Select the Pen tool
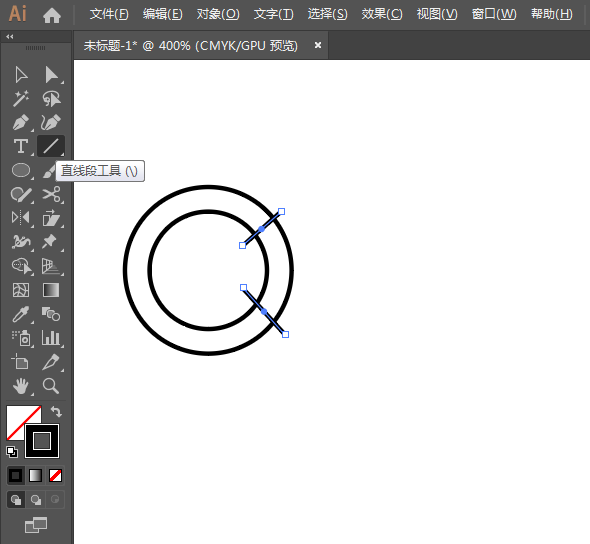590x544 pixels. pyautogui.click(x=21, y=122)
